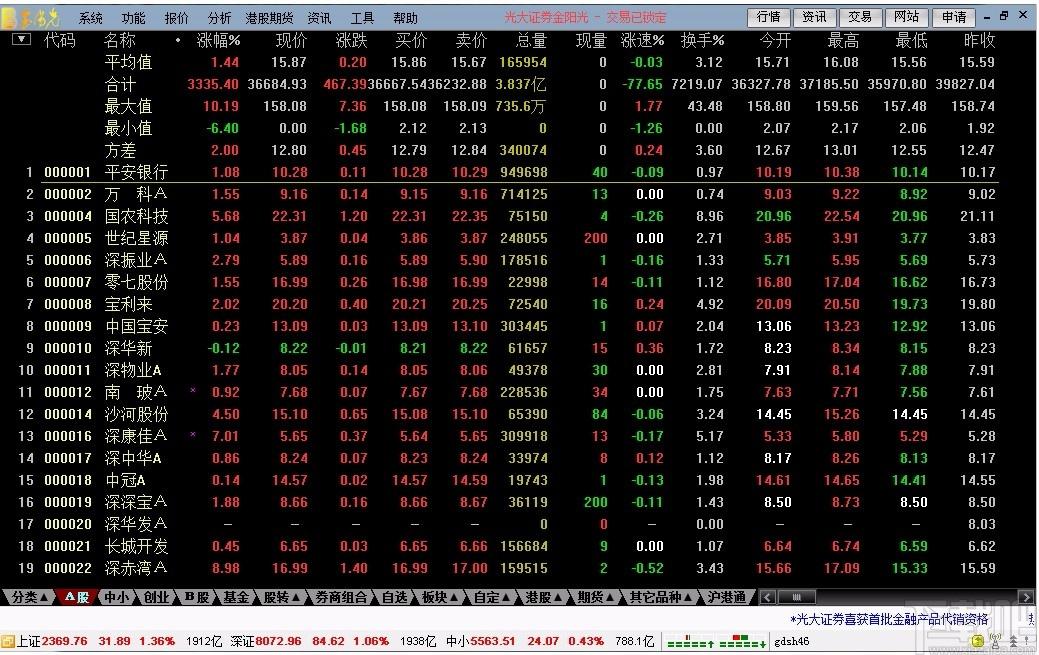Open the 报价 menu
This screenshot has height=655, width=1039.
pos(176,19)
